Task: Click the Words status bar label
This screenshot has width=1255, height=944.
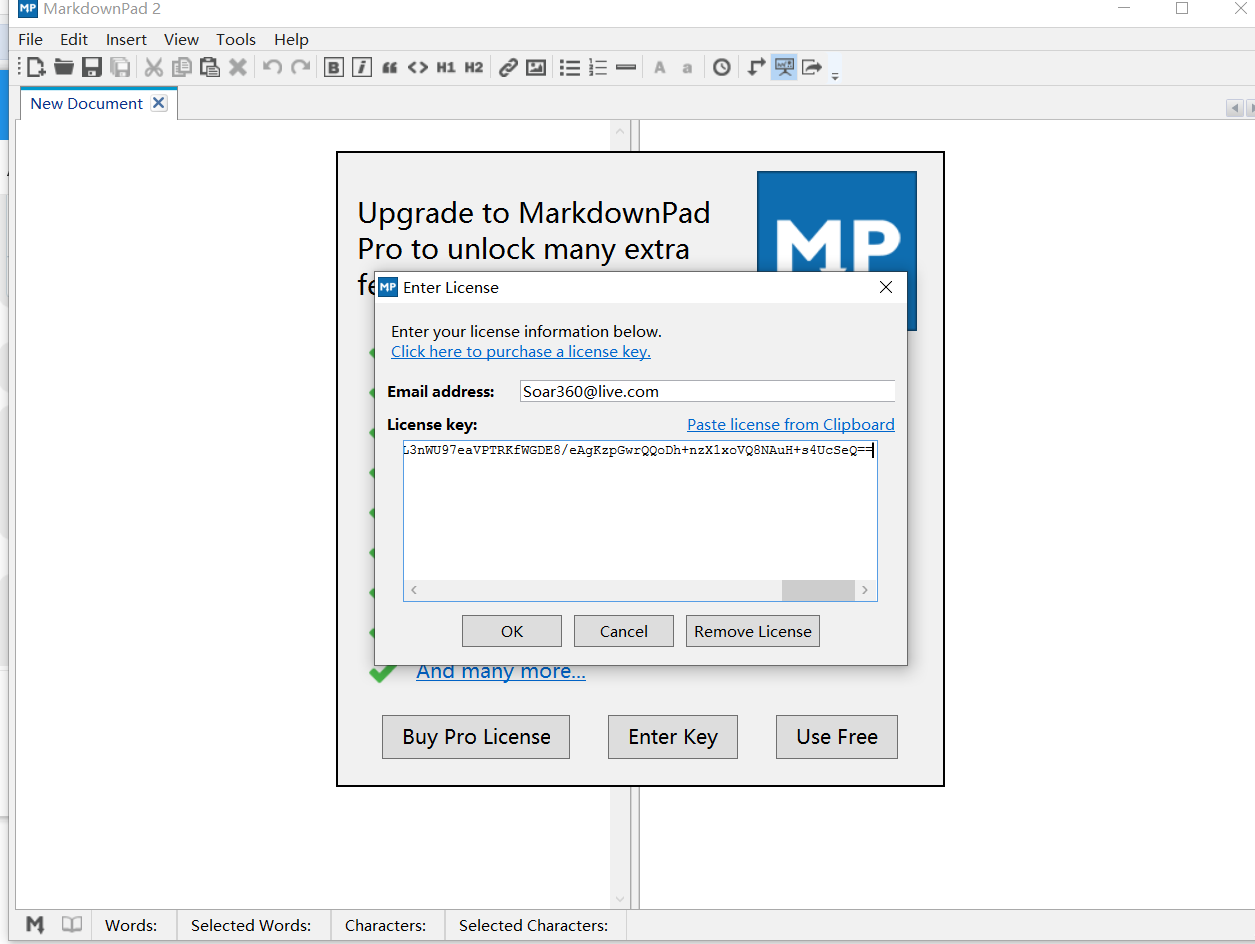Action: pos(131,926)
